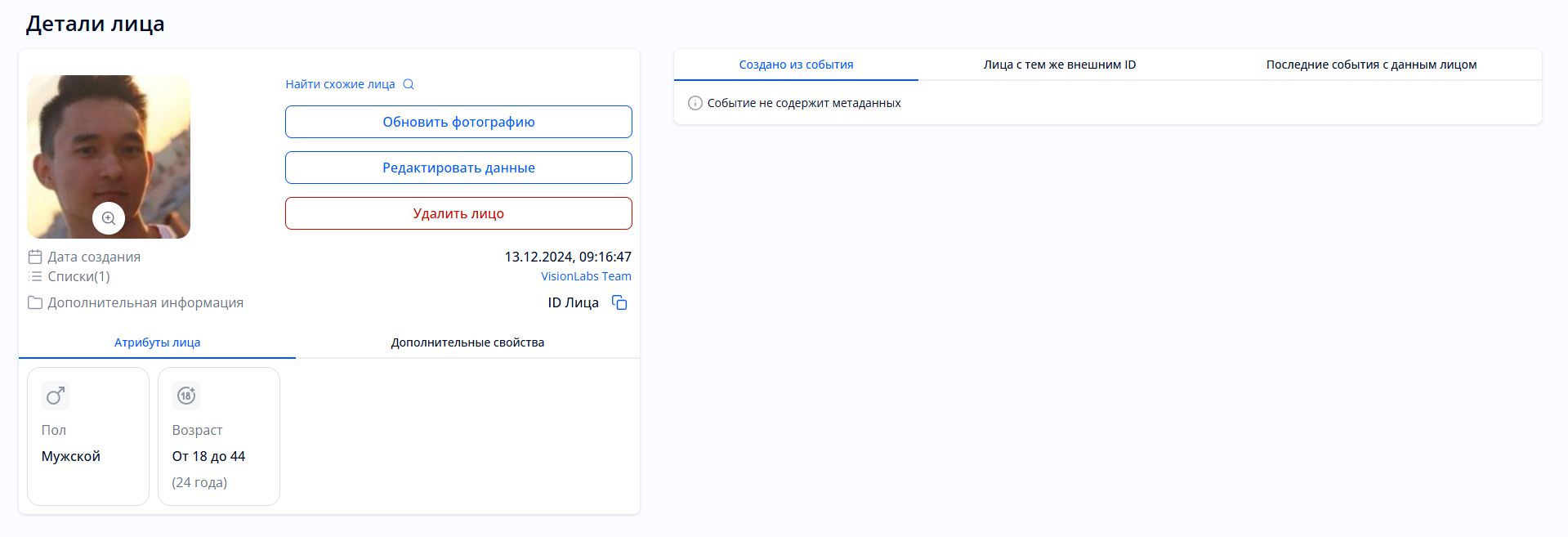Click the search icon next to Найти схожие лица

pos(409,84)
